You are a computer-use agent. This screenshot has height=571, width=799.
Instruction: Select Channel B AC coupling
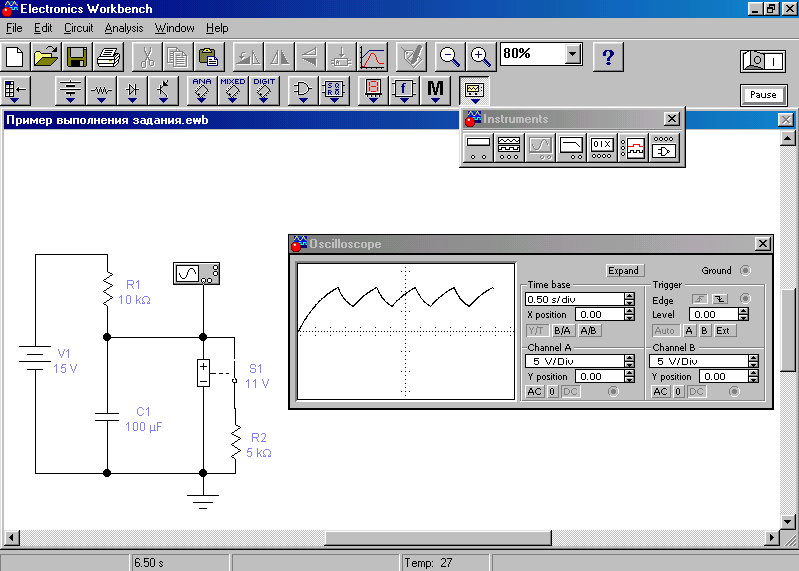(x=660, y=392)
